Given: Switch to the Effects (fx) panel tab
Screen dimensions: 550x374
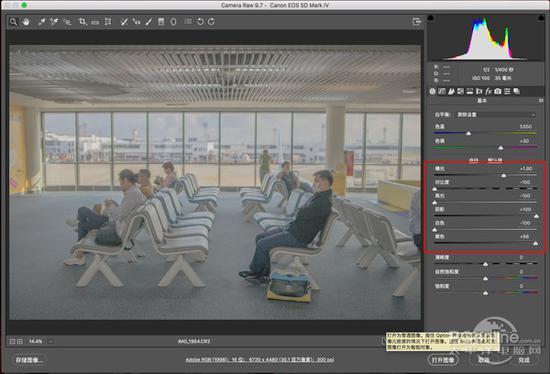Looking at the screenshot, I should point(489,91).
